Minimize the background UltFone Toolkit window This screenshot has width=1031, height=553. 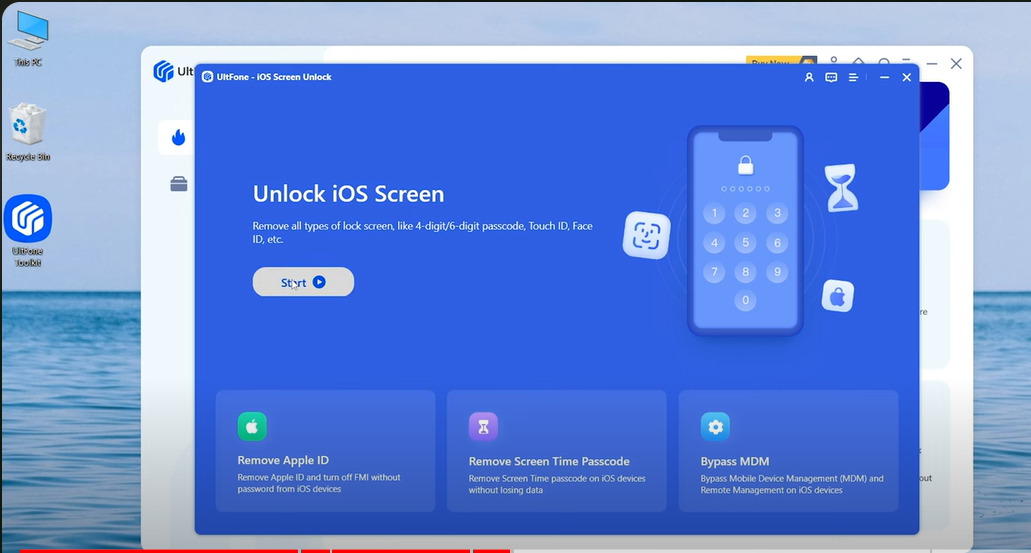[x=932, y=64]
